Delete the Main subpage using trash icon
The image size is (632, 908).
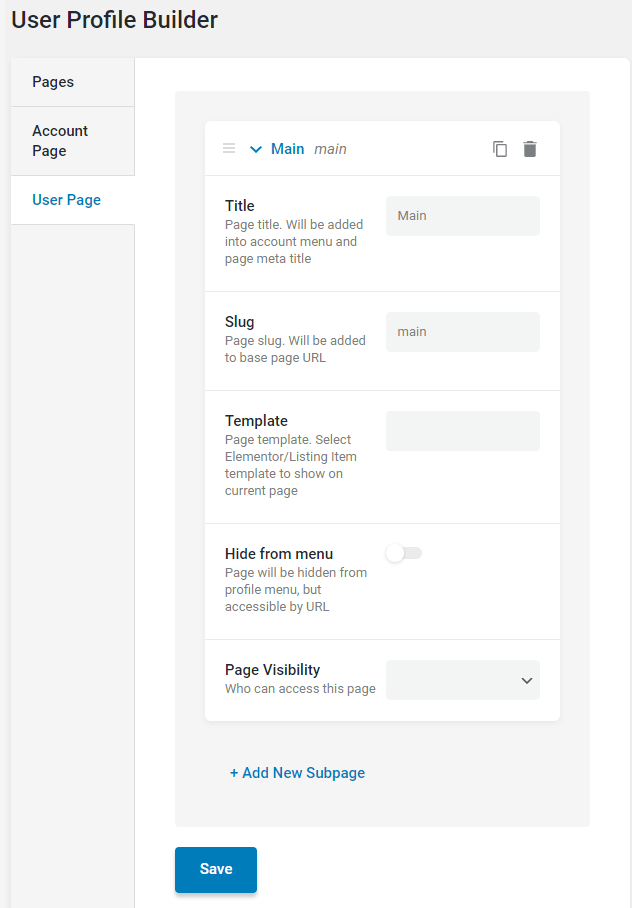click(529, 149)
